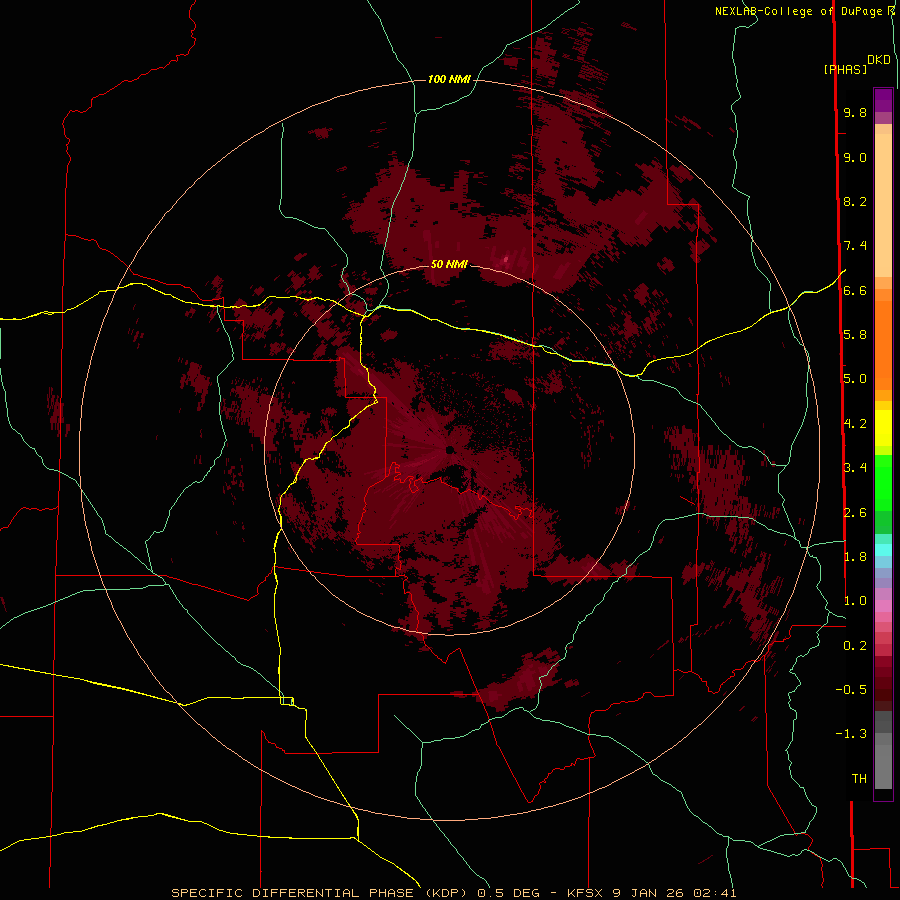The image size is (900, 900).
Task: Click the SPECIFIC DIFFERENTIAL PHASE (KDP) caption
Action: 319,893
